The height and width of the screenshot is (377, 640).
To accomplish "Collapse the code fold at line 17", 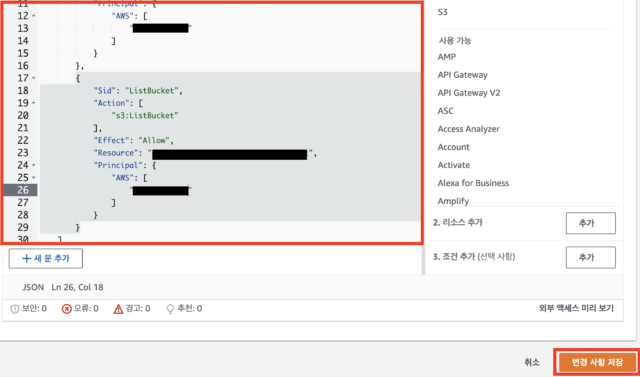I will pos(33,78).
